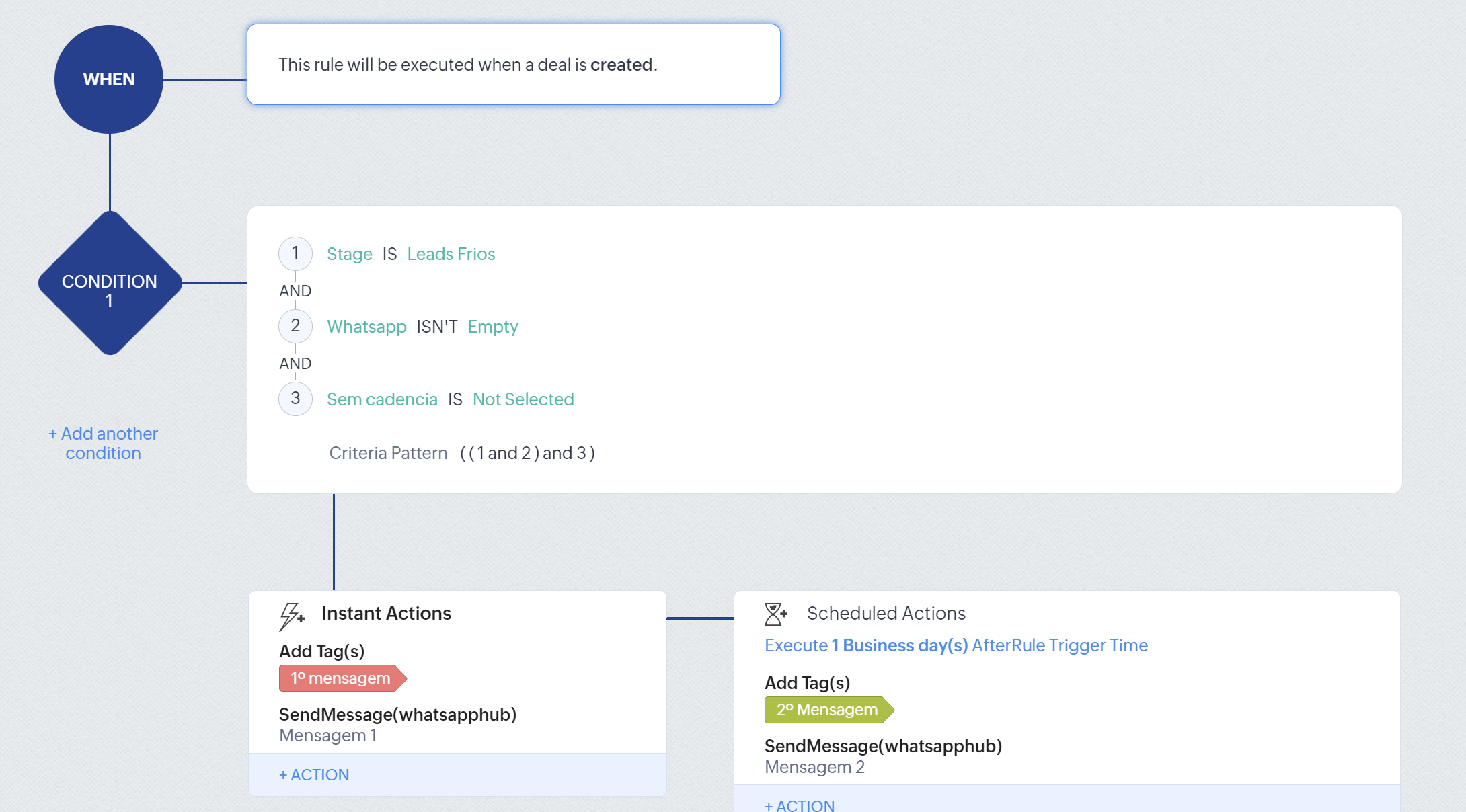Screen dimensions: 1466x812
Task: Select the Stage IS Leads Frios criterion
Action: point(411,254)
